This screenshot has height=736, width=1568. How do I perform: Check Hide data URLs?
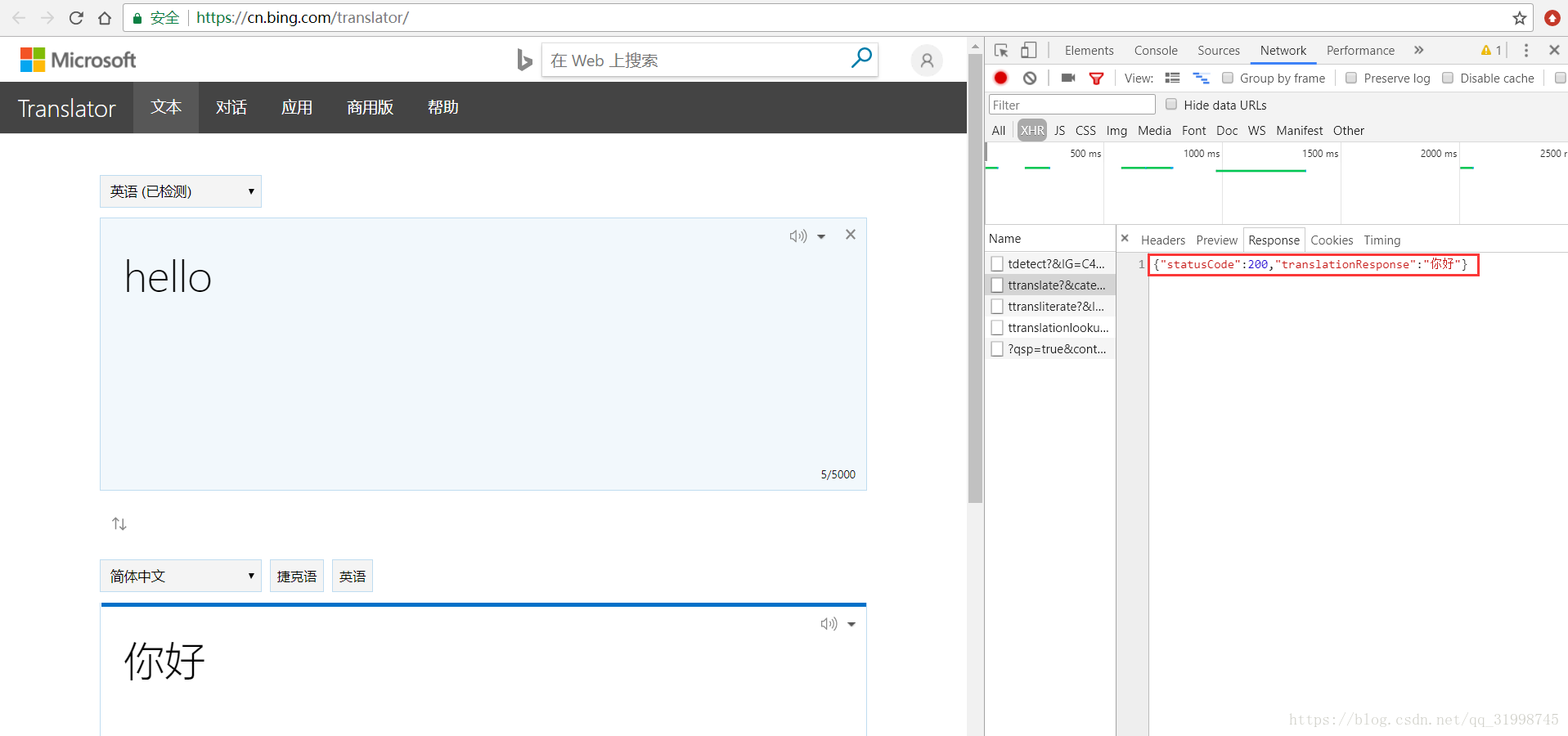point(1171,104)
